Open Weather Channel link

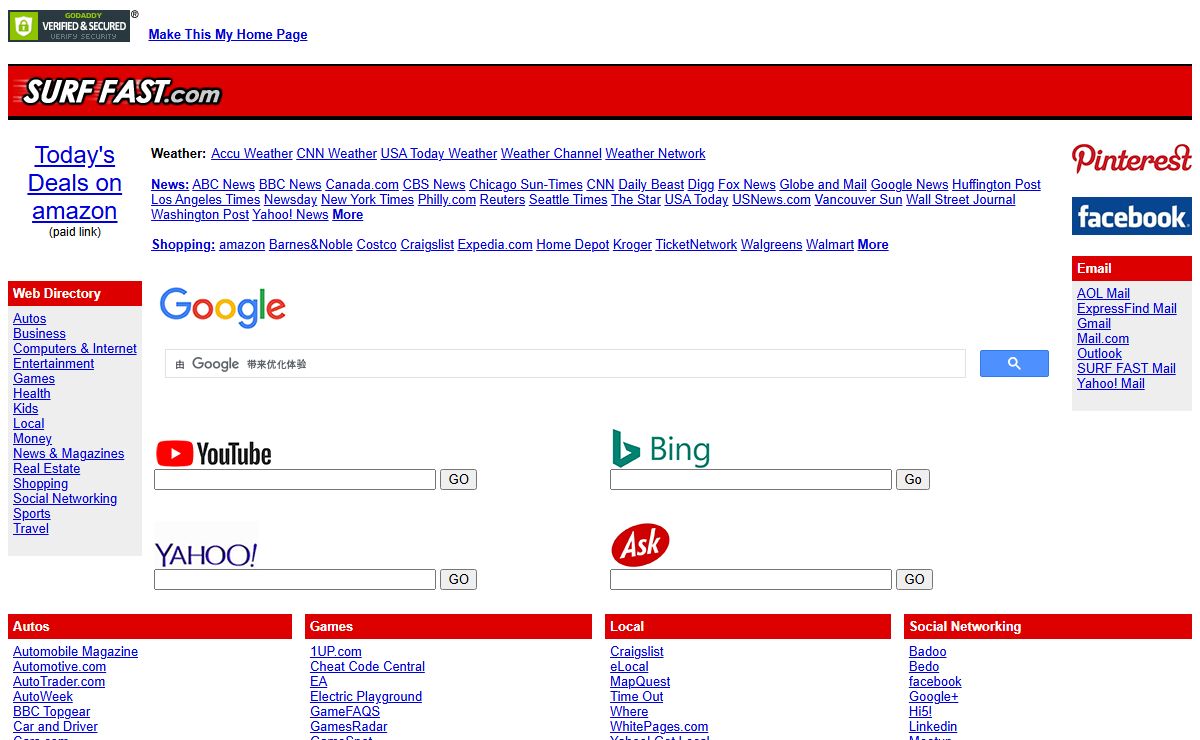(x=551, y=154)
